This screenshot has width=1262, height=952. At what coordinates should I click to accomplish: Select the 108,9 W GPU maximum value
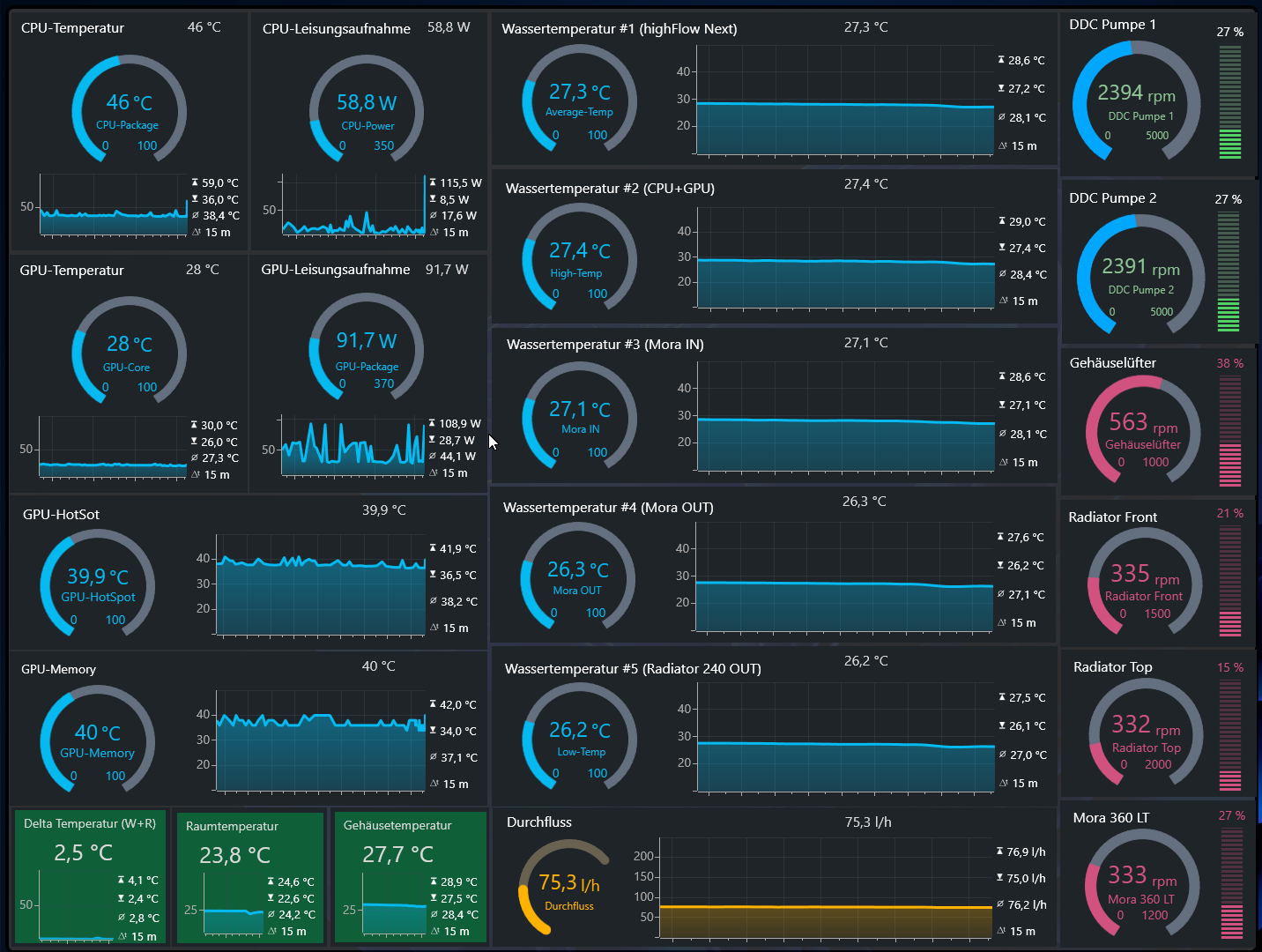point(460,423)
